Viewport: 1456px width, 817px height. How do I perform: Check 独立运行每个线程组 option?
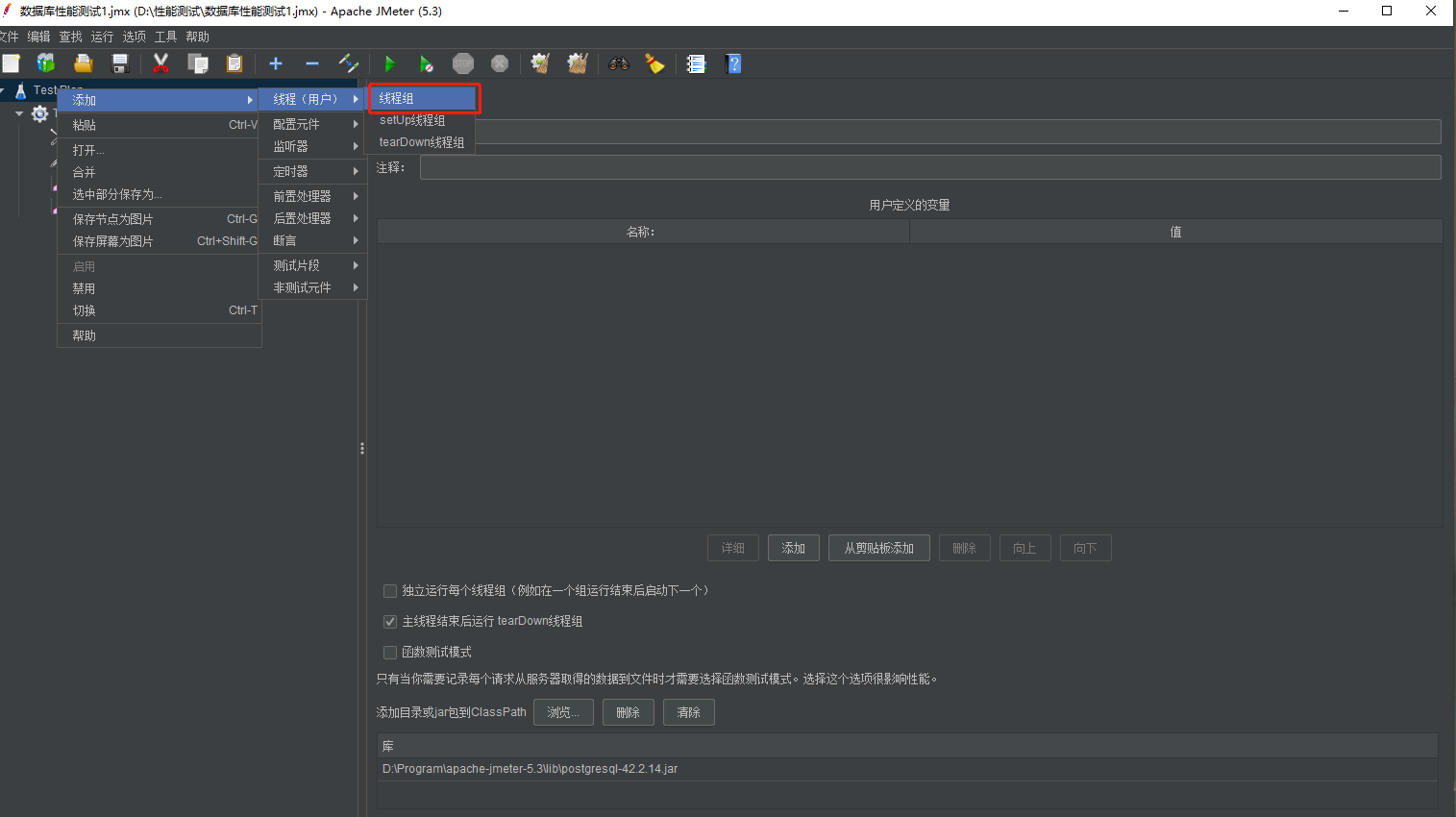[x=390, y=590]
